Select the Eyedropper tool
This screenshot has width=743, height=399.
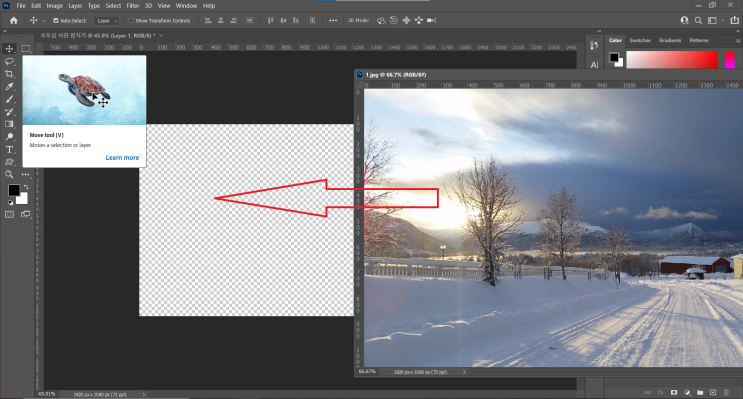click(9, 86)
